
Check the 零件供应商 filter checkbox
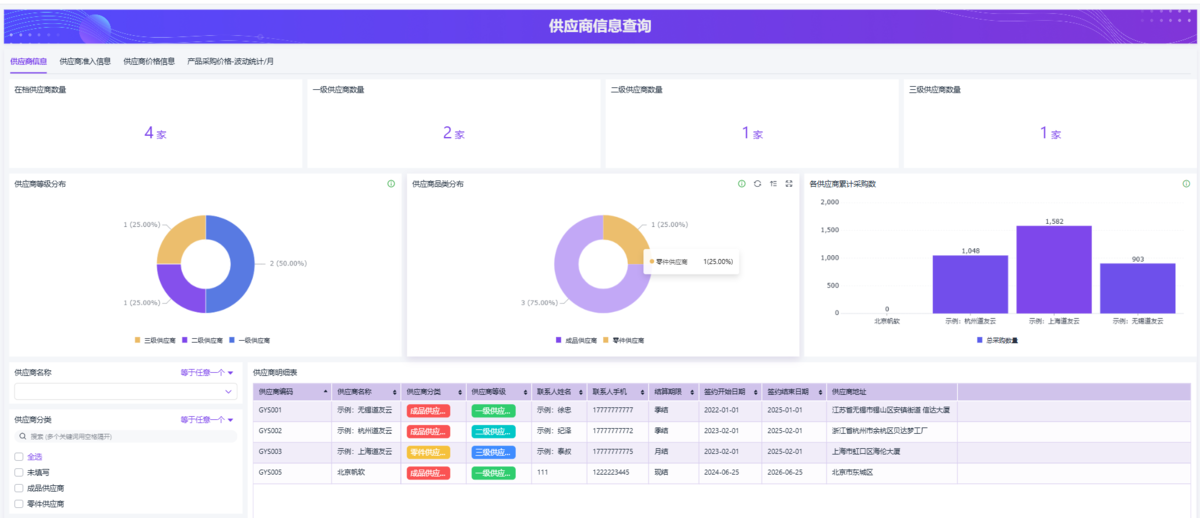coord(19,505)
